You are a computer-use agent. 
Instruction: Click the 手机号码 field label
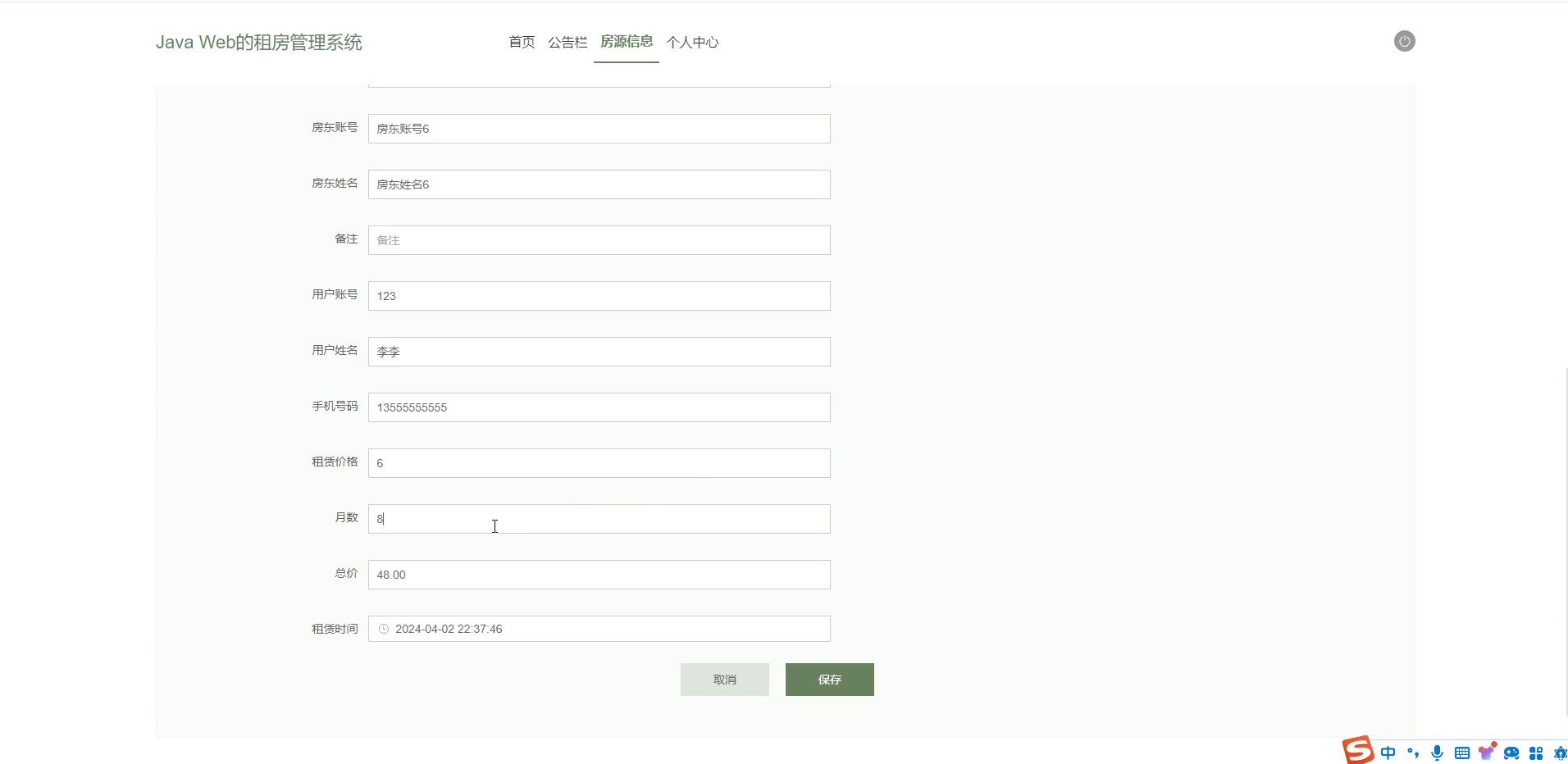335,406
